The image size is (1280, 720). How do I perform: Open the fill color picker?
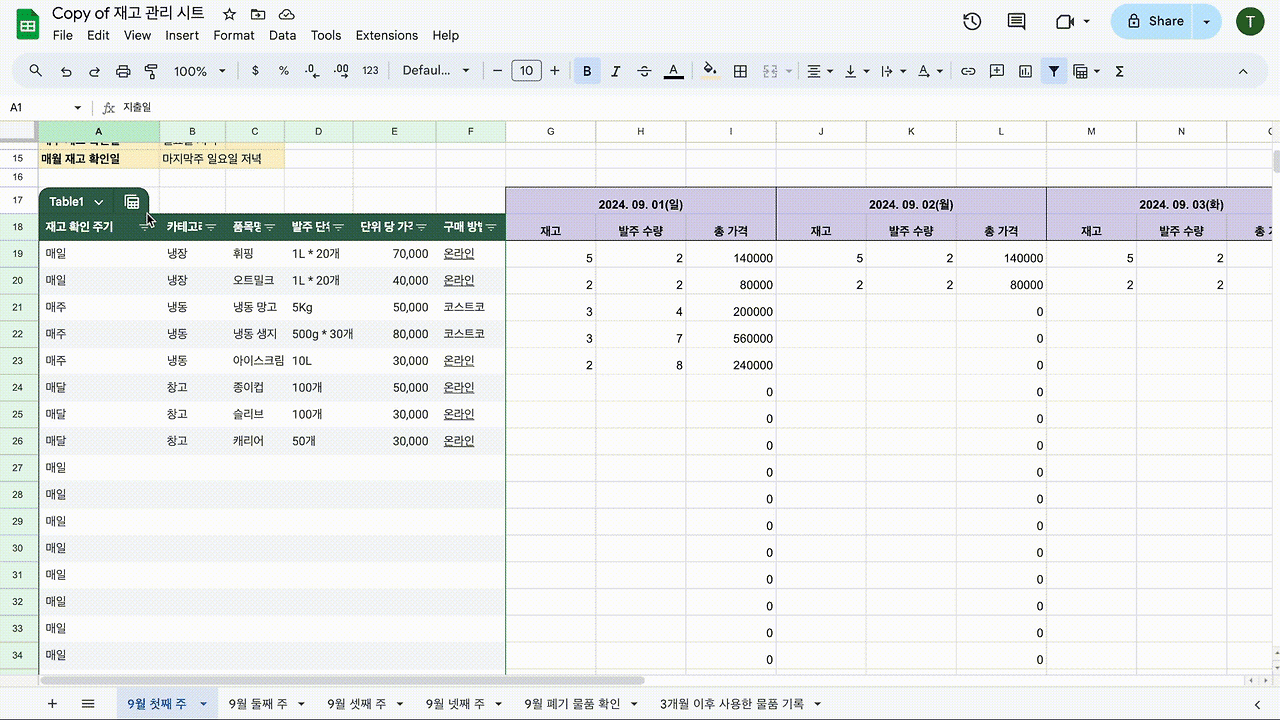click(710, 71)
